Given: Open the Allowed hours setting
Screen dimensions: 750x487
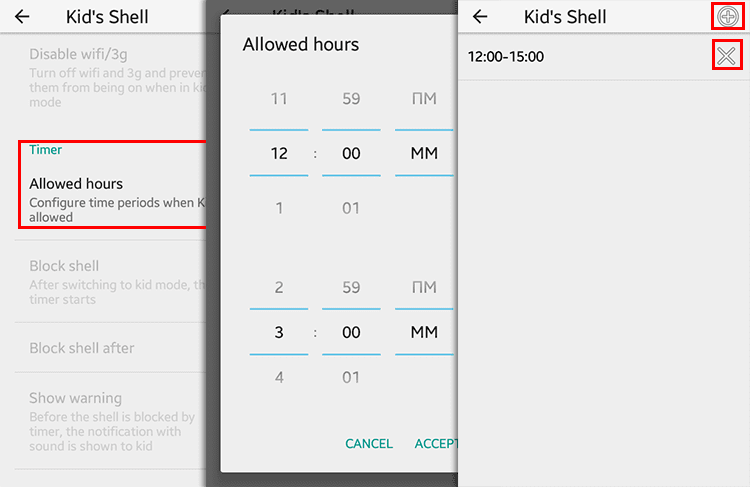Looking at the screenshot, I should click(x=112, y=200).
